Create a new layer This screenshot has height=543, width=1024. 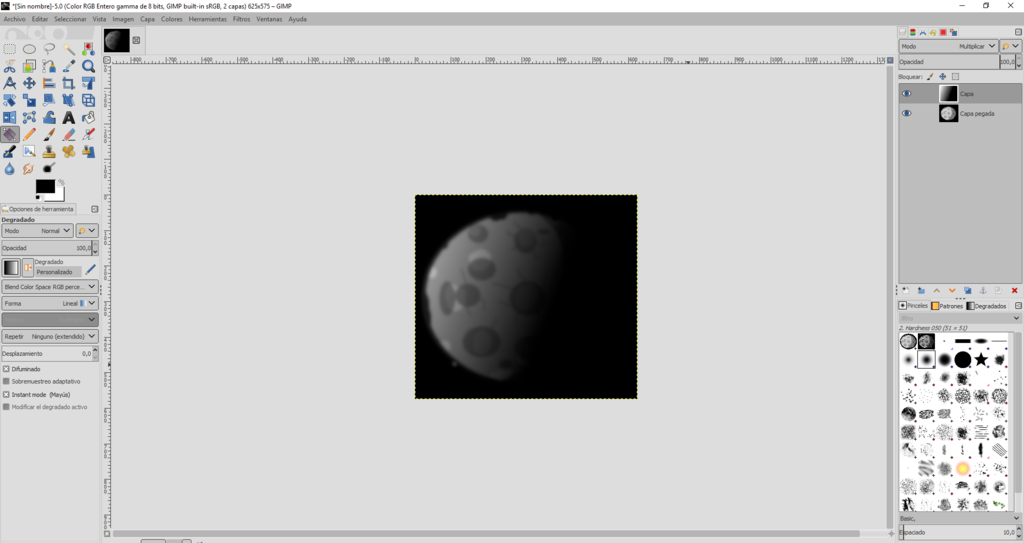click(905, 290)
